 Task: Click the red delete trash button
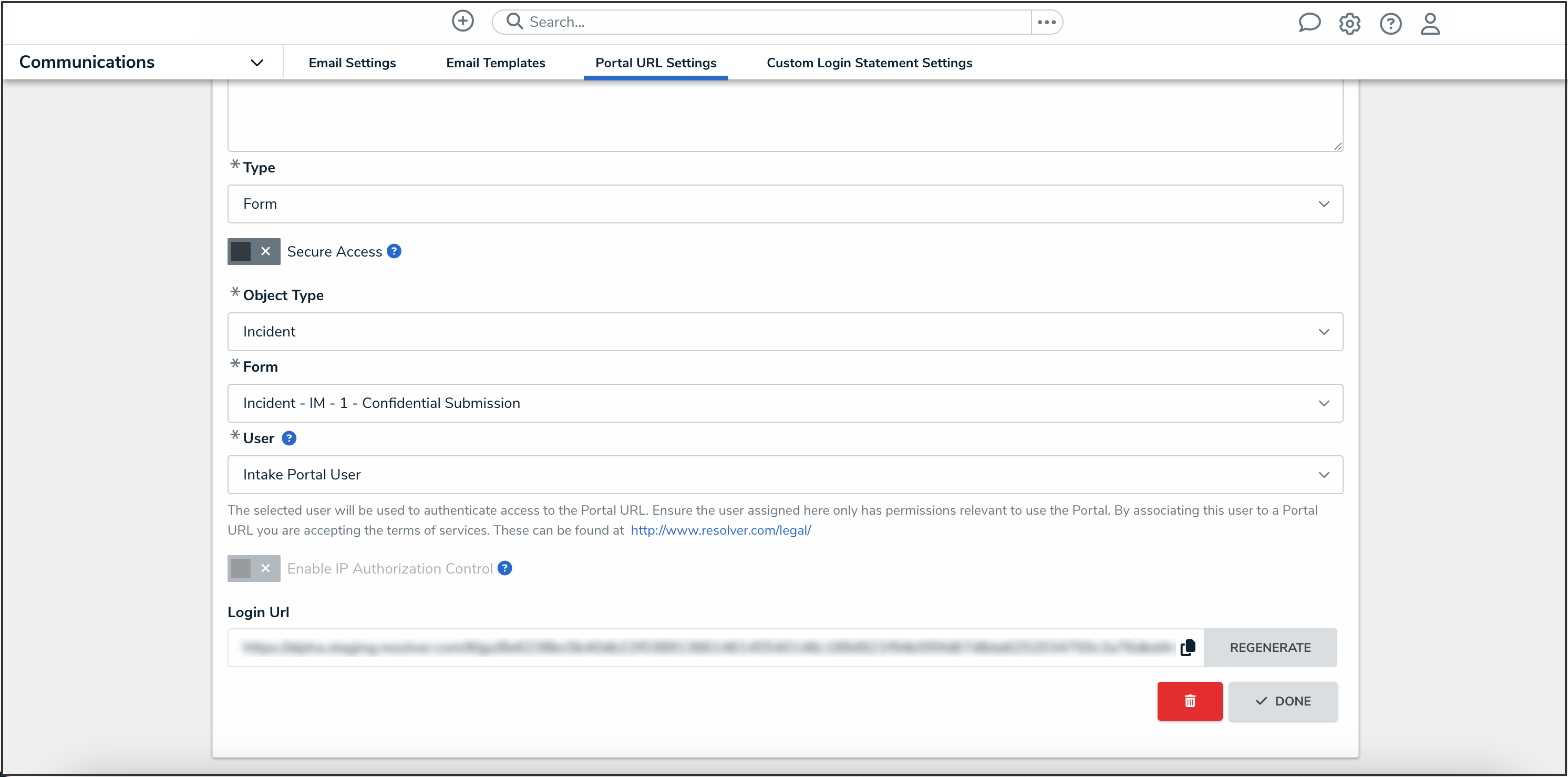1189,701
